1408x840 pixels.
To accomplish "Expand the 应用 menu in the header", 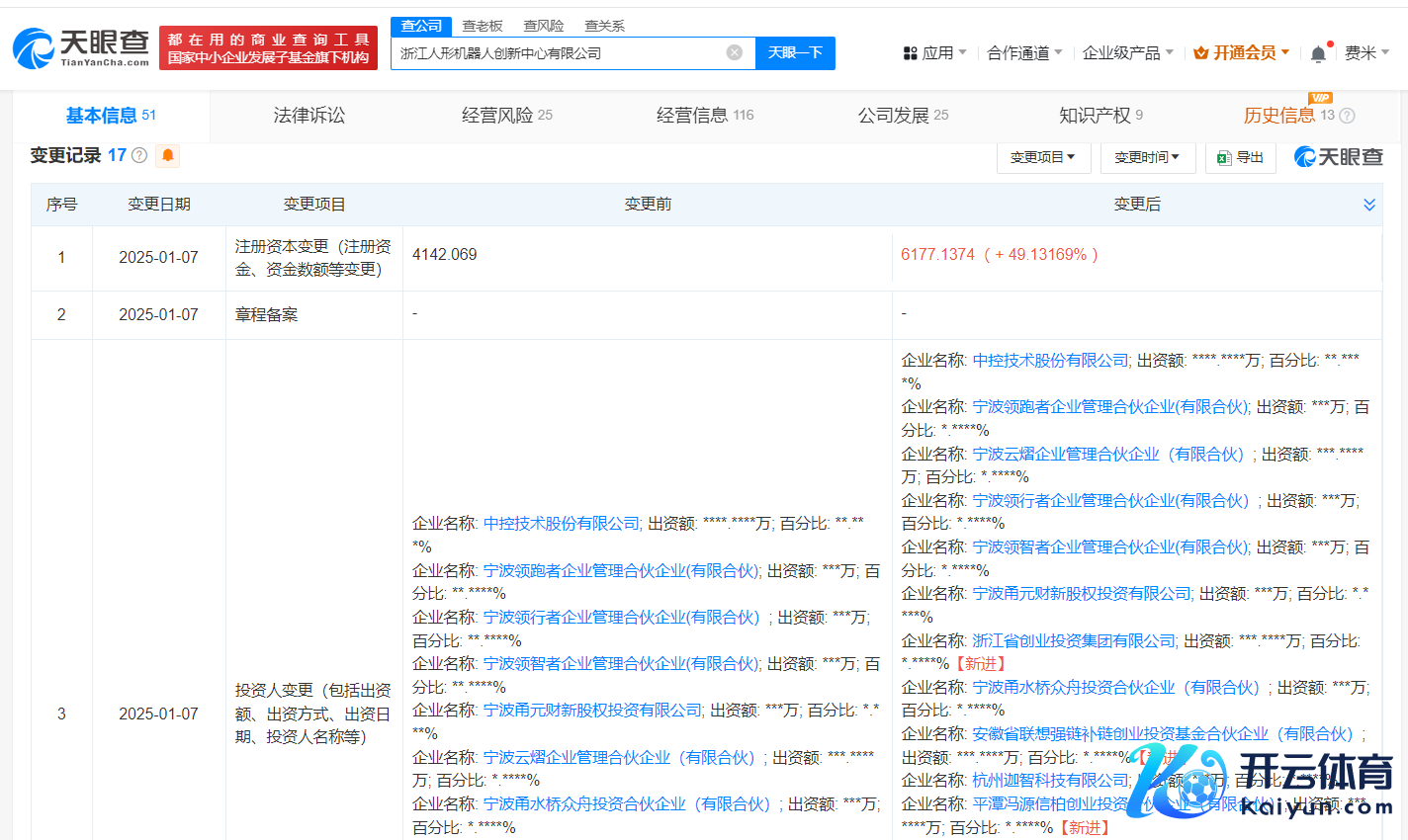I will 934,52.
